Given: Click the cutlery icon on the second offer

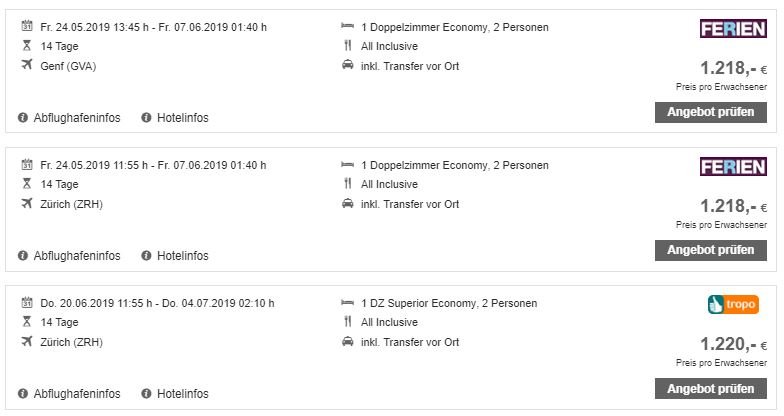Looking at the screenshot, I should coord(347,184).
